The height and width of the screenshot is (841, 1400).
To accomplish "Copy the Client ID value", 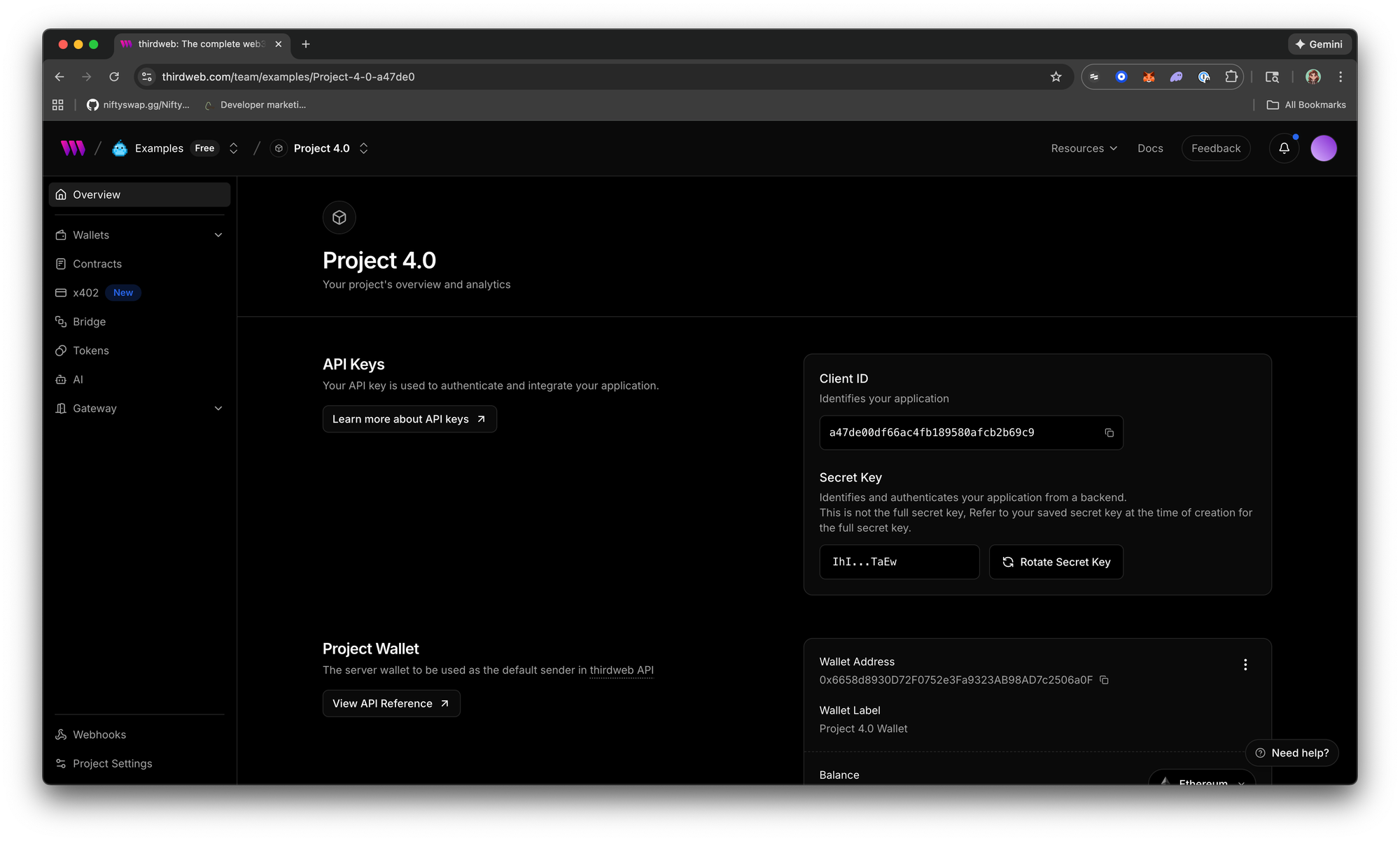I will (1109, 433).
